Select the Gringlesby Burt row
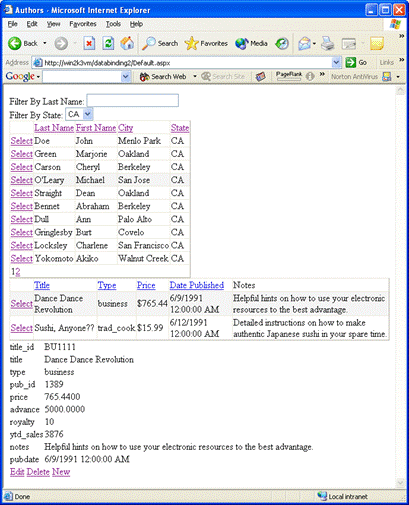The width and height of the screenshot is (409, 505). point(22,232)
